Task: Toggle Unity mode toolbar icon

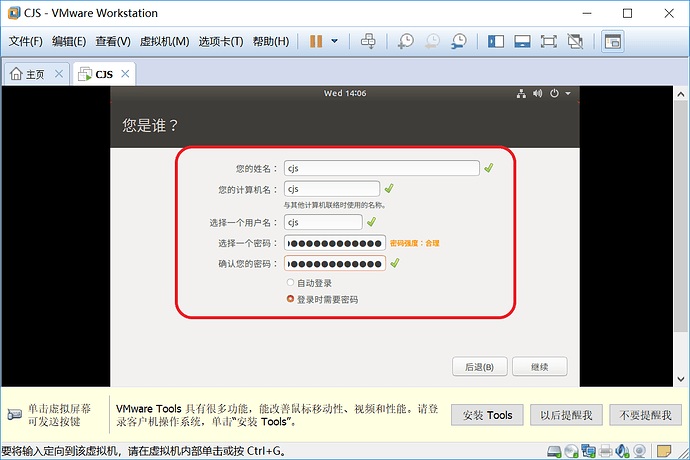Action: (575, 41)
